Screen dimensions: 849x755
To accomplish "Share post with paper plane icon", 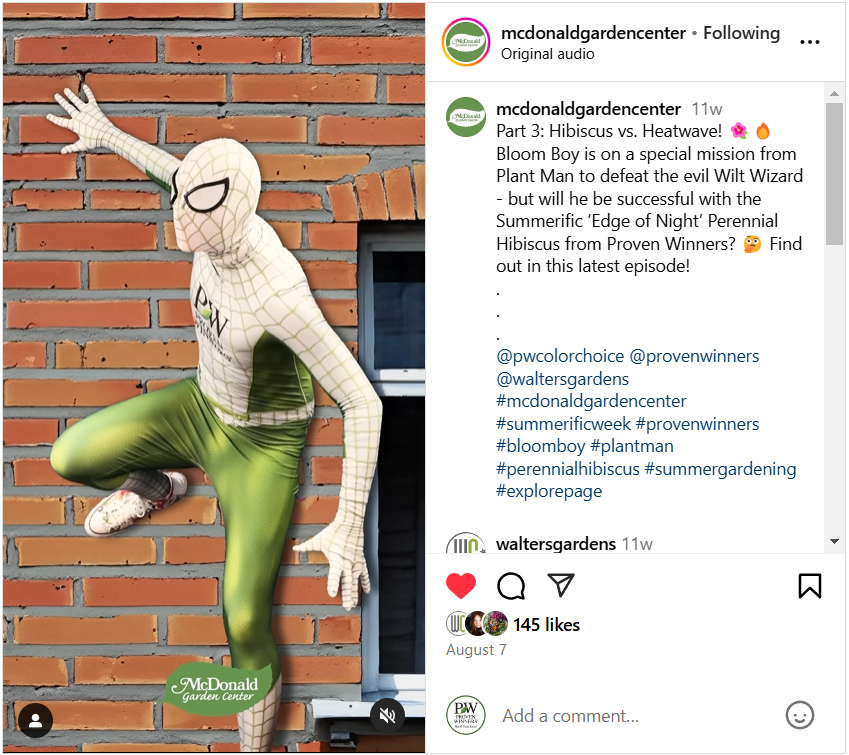I will (x=560, y=585).
